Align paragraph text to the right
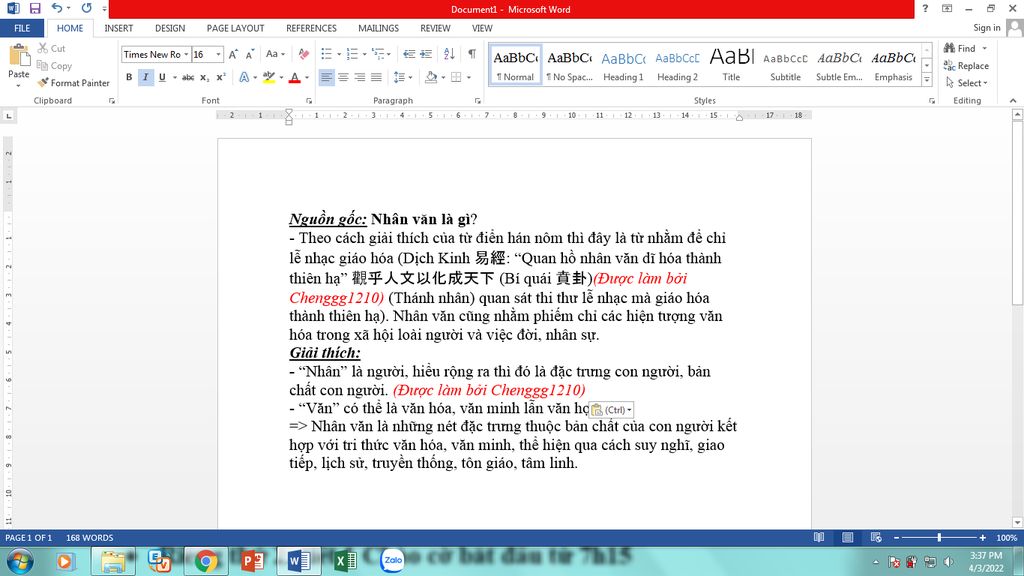The height and width of the screenshot is (576, 1024). click(360, 77)
